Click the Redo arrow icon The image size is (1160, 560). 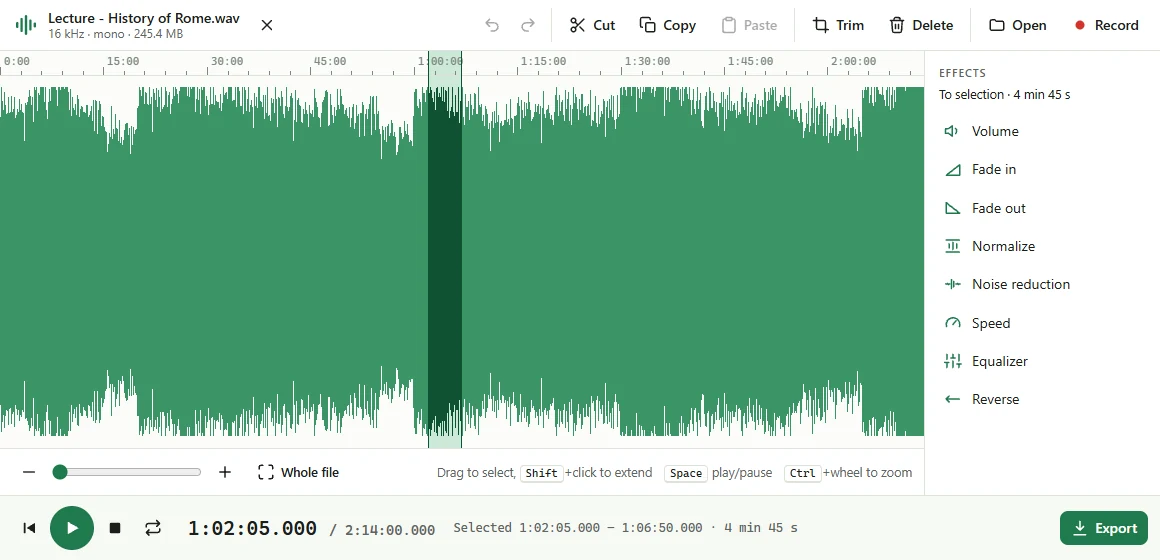tap(527, 25)
